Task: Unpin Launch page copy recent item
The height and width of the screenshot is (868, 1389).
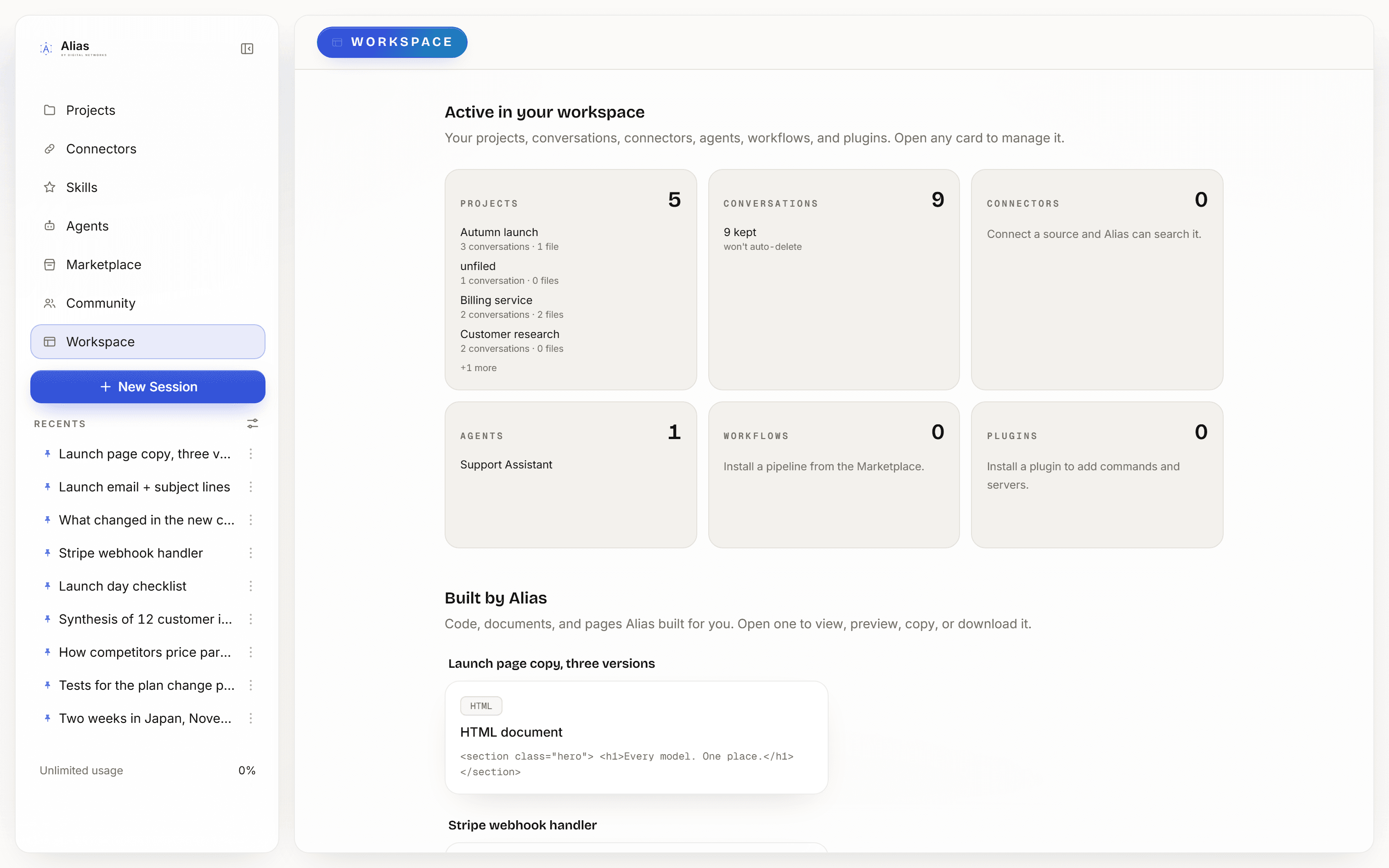Action: click(x=48, y=454)
